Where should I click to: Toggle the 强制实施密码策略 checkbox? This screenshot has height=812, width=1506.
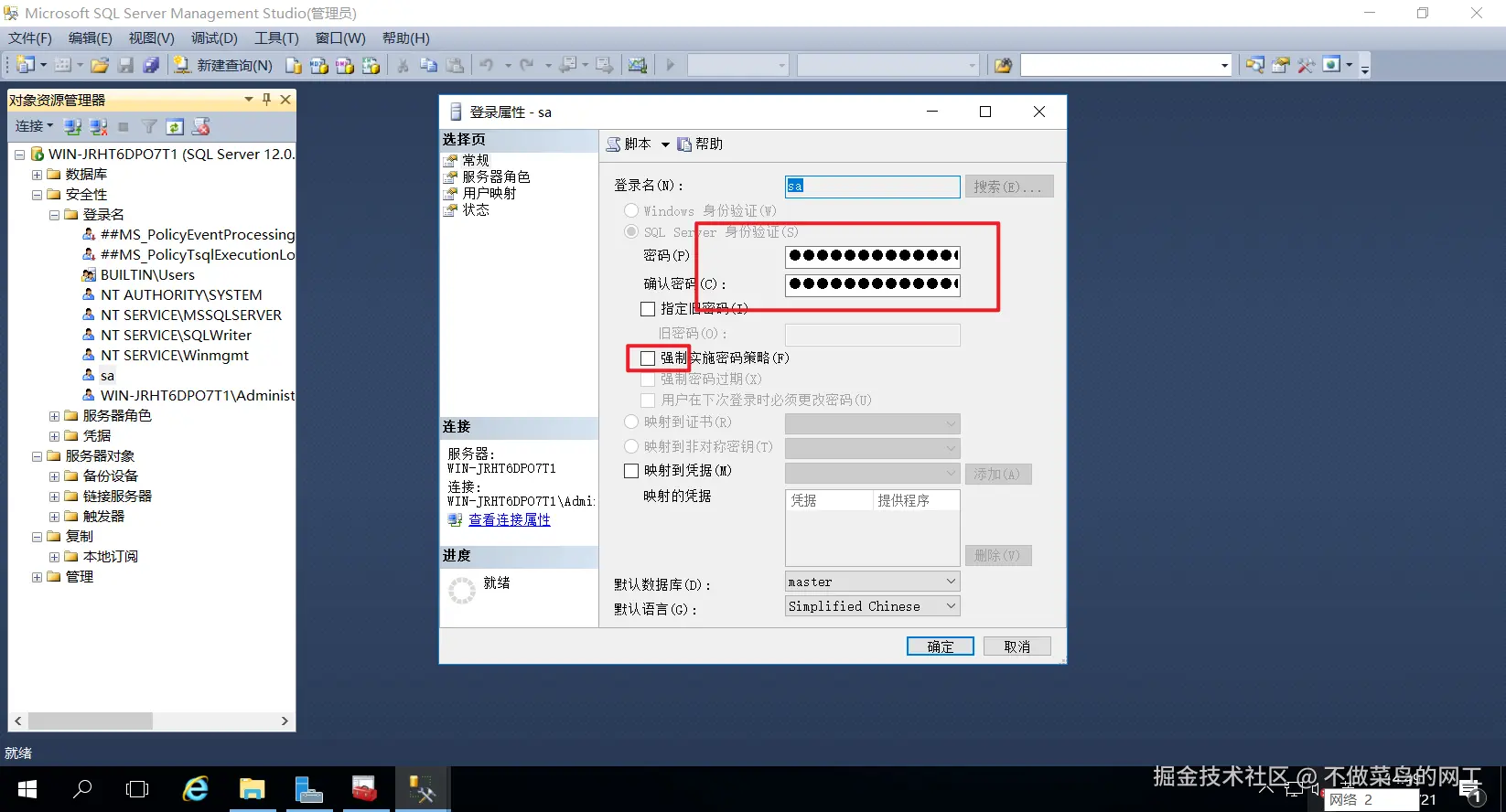(648, 358)
